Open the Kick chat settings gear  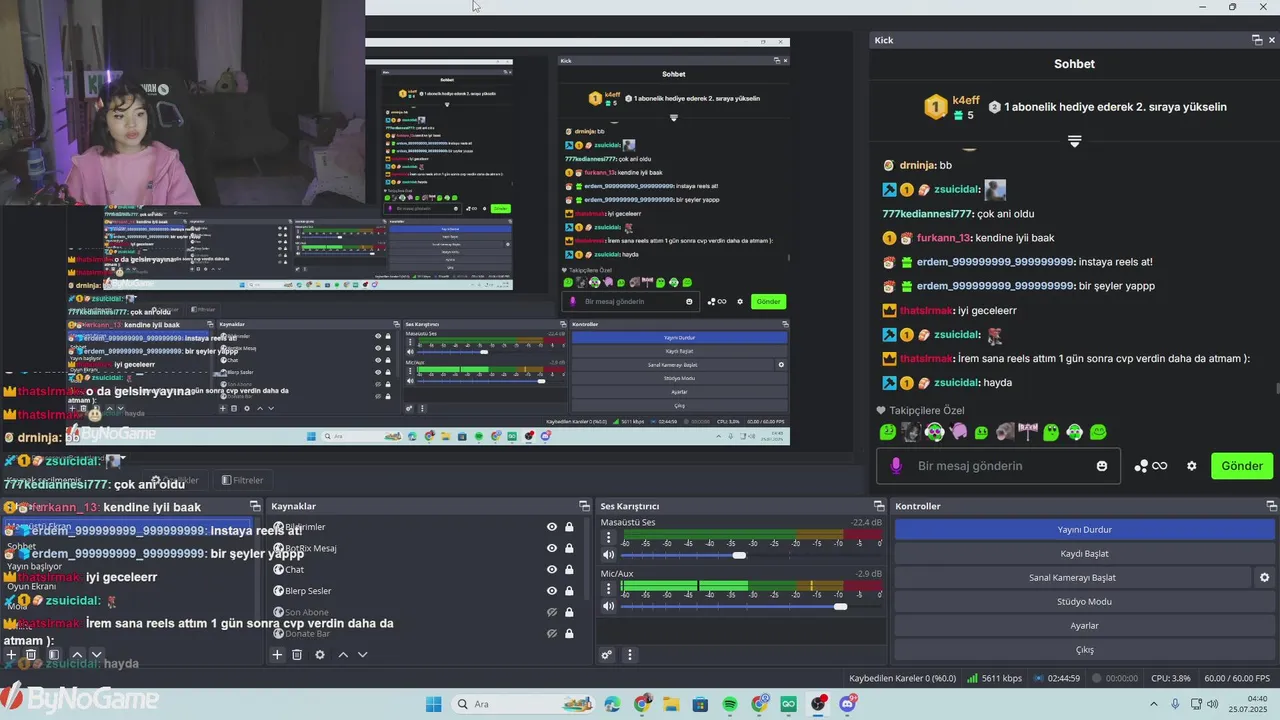[1191, 466]
